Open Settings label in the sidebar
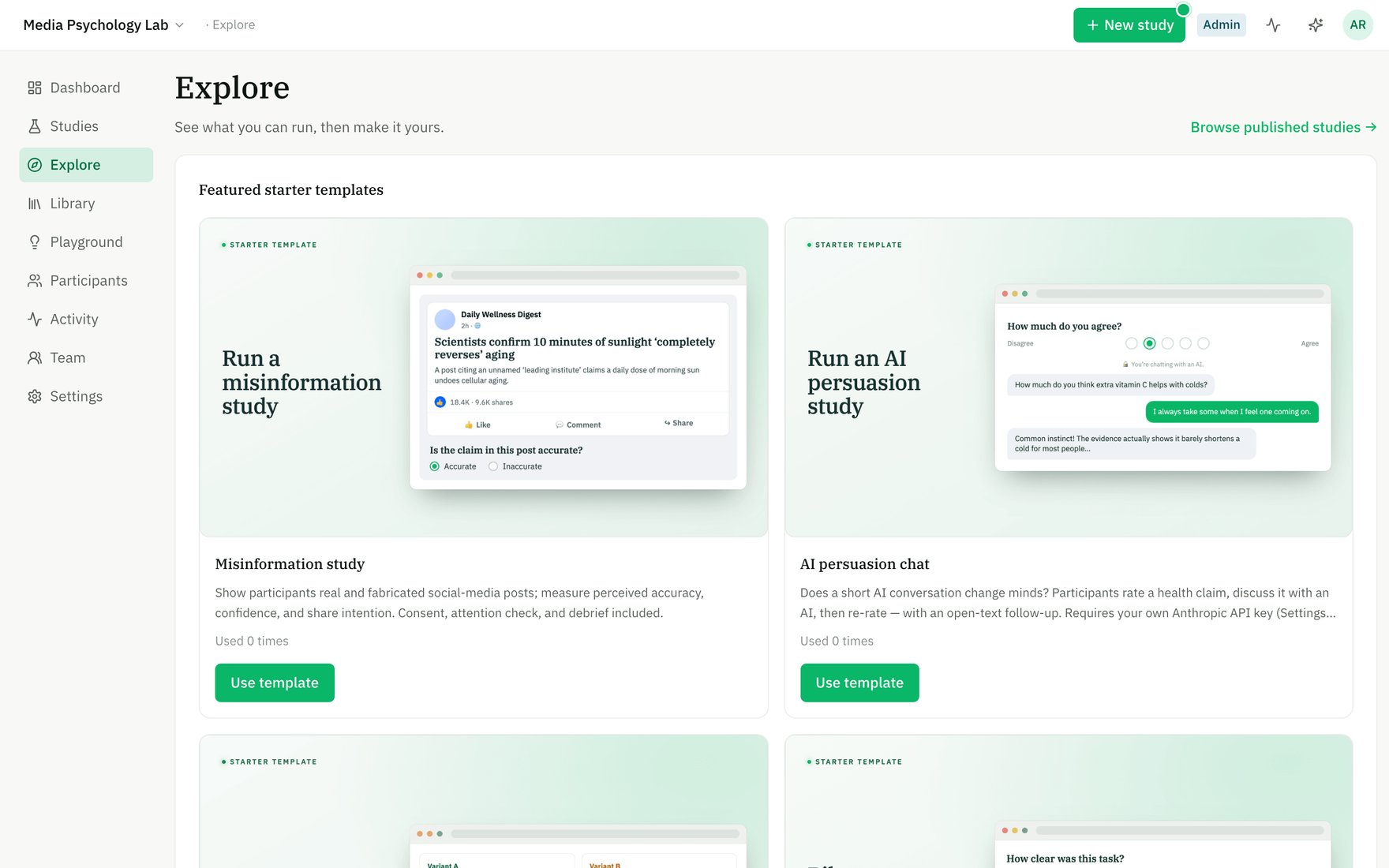1389x868 pixels. (77, 397)
